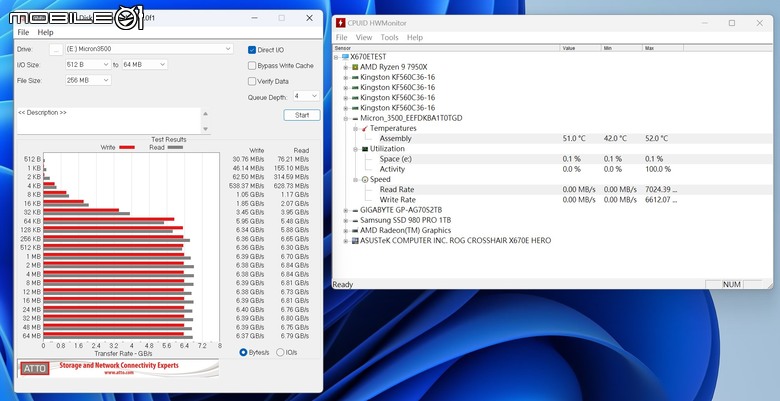780x401 pixels.
Task: Click the Description scroll up arrow
Action: tap(205, 113)
